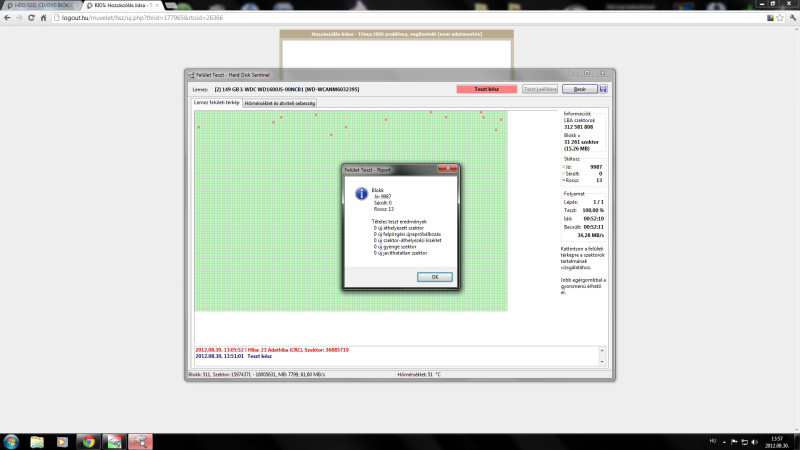Click the Action Center flag icon

(x=734, y=442)
